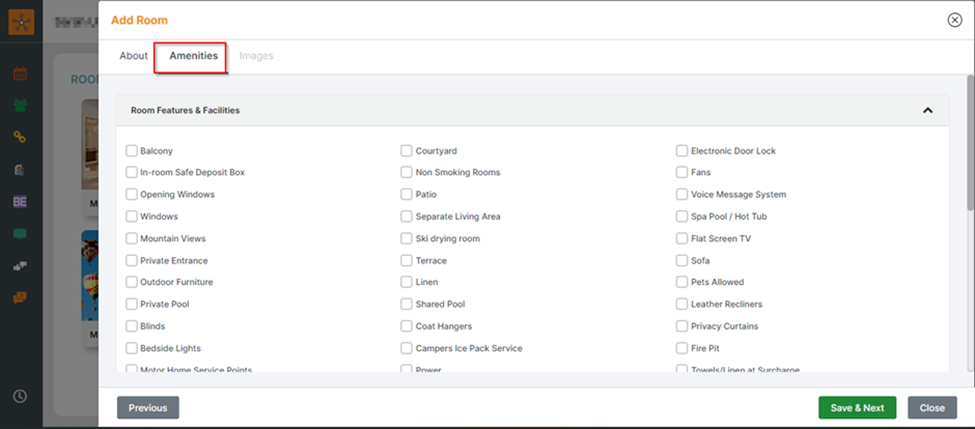The image size is (975, 429).
Task: Enable the Flat Screen TV amenity
Action: [682, 239]
